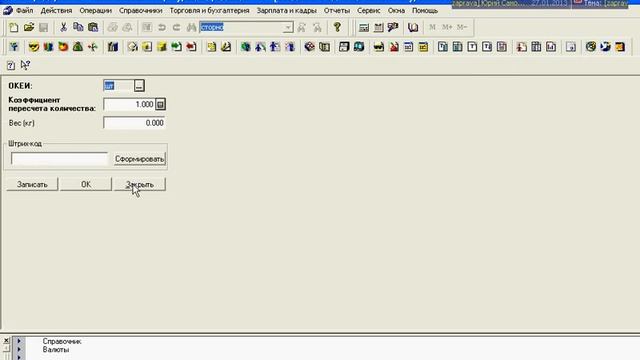
Task: Open ОКЕИ selection with ellipsis button
Action: pos(139,86)
